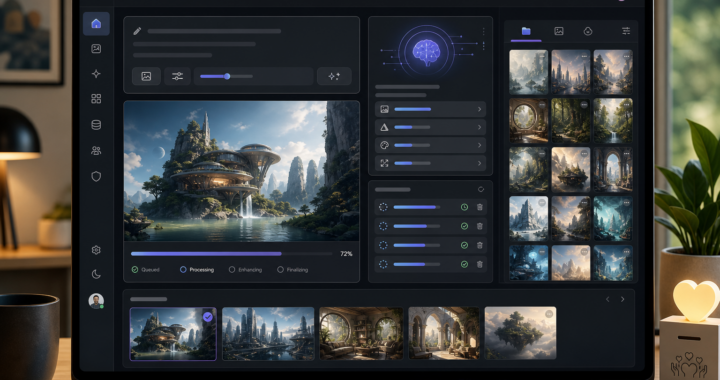Image resolution: width=720 pixels, height=380 pixels.
Task: Open the database stack icon in the sidebar
Action: pyautogui.click(x=96, y=125)
